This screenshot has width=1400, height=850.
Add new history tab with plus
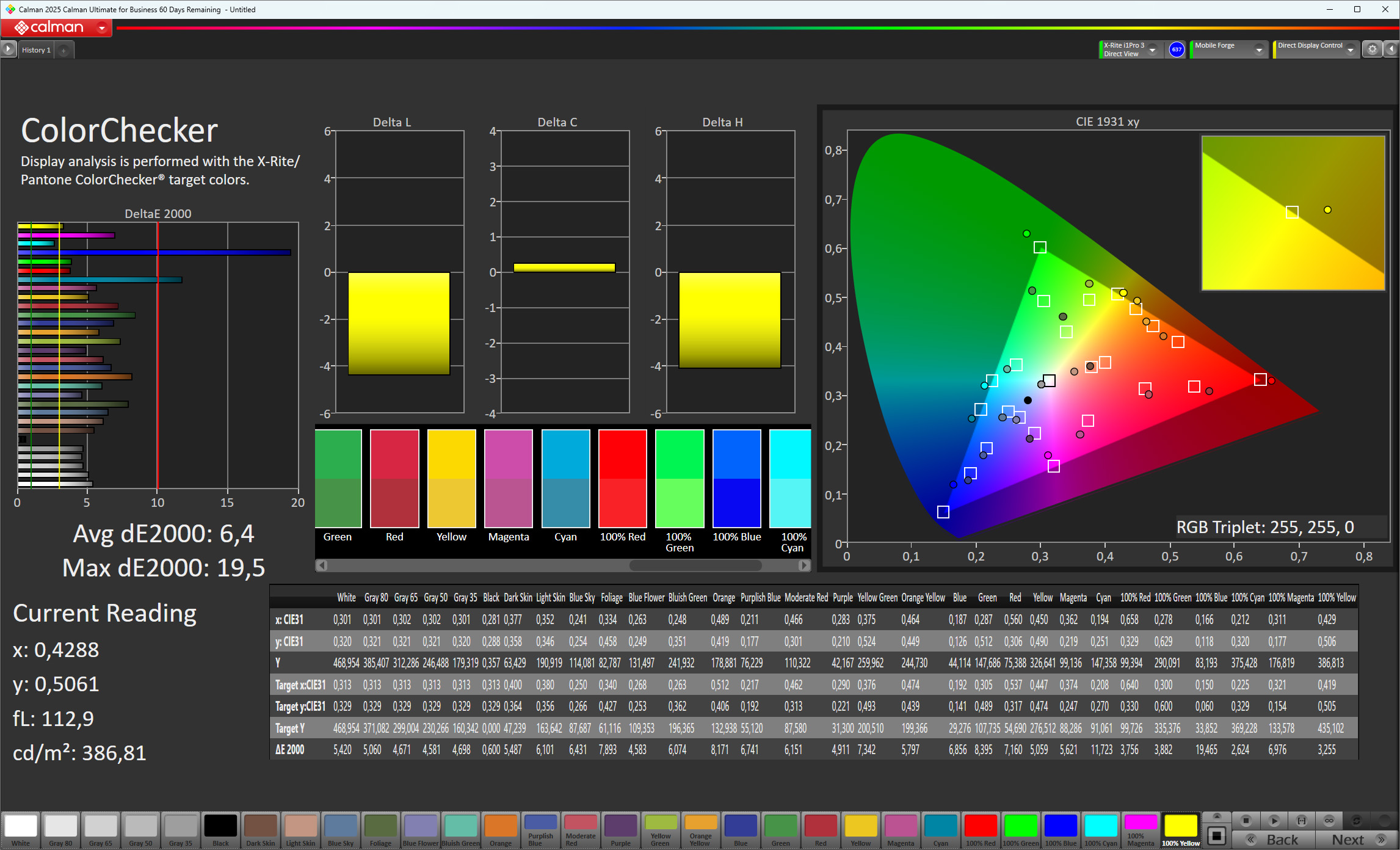coord(63,51)
